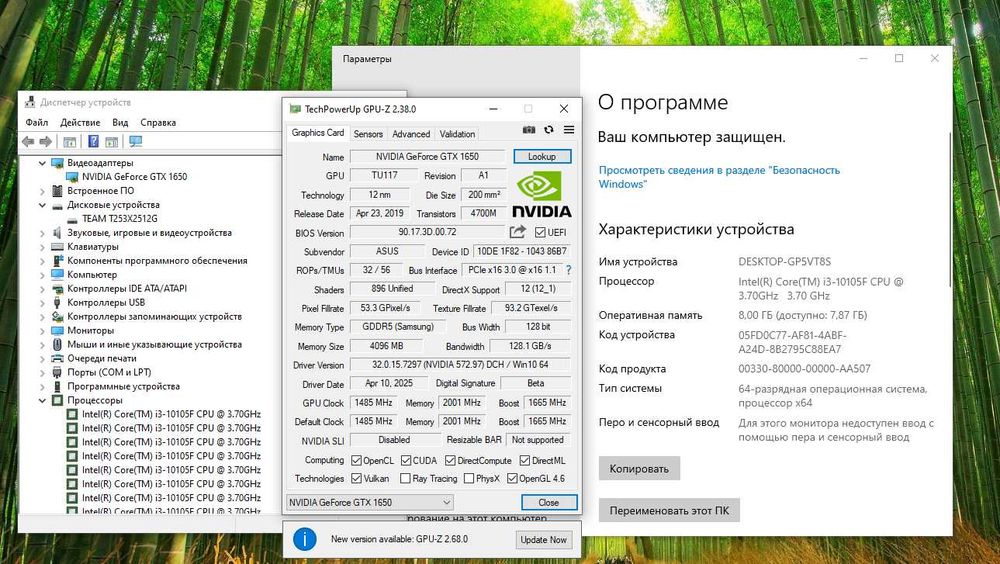This screenshot has height=564, width=1000.
Task: Click the Device Manager forward arrow
Action: [45, 142]
